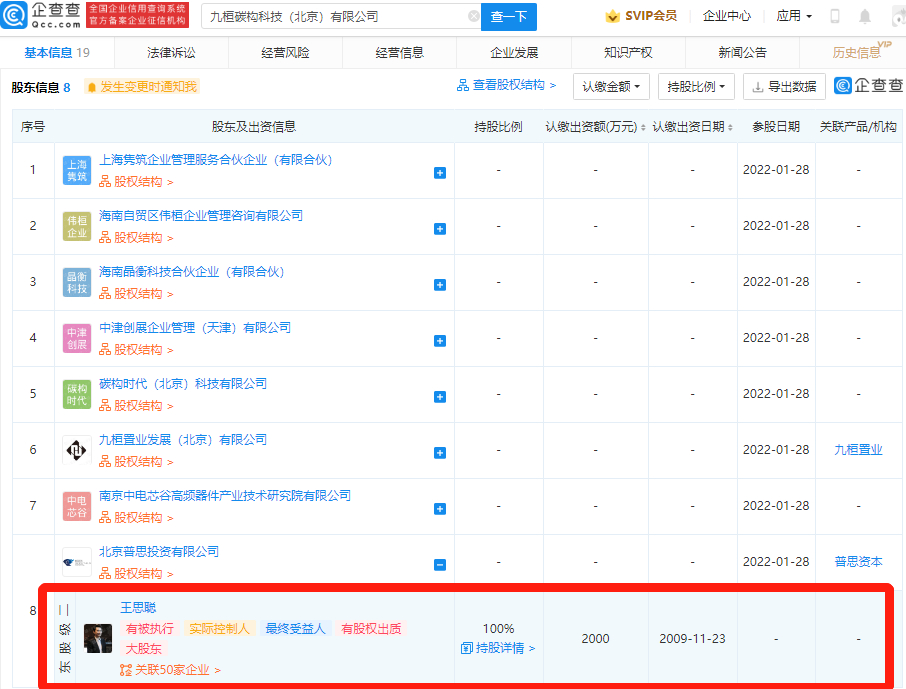The image size is (906, 689).
Task: Expand the 南京中电芯谷 row
Action: pos(440,509)
